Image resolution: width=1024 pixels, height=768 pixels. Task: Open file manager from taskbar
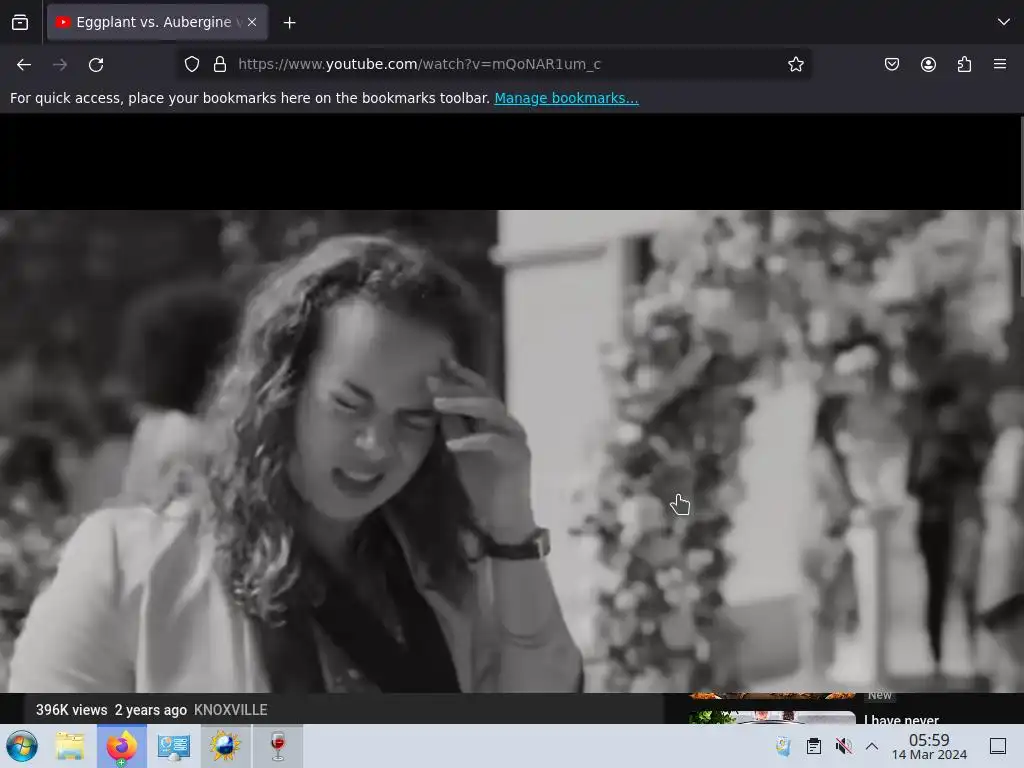[x=70, y=746]
